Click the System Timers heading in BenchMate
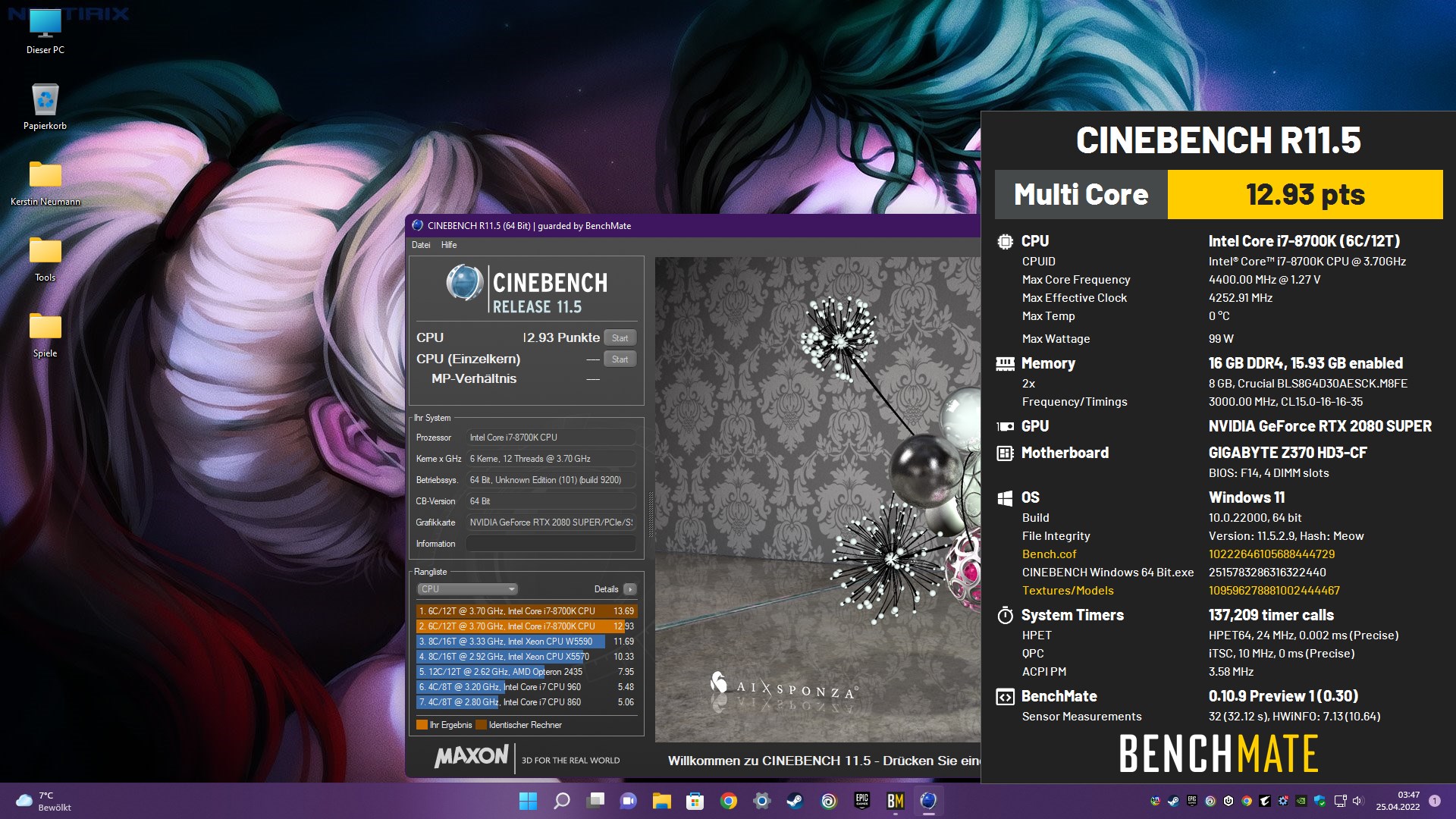 [1072, 615]
